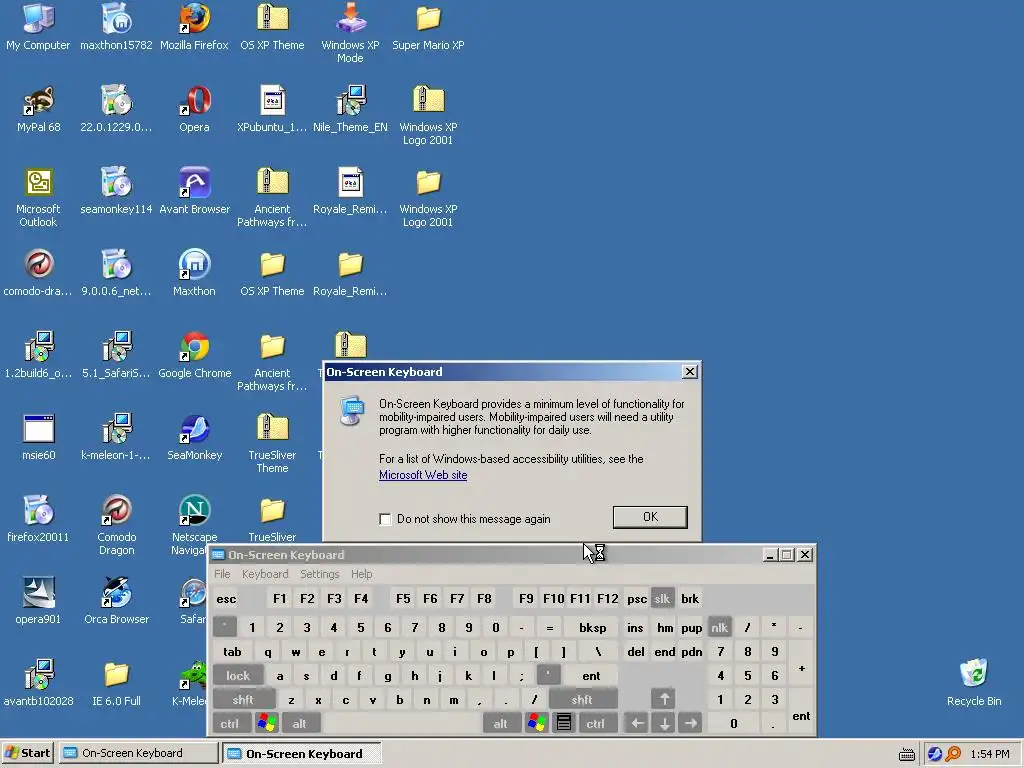Select the Orca Browser icon
Viewport: 1024px width, 768px height.
click(x=116, y=601)
